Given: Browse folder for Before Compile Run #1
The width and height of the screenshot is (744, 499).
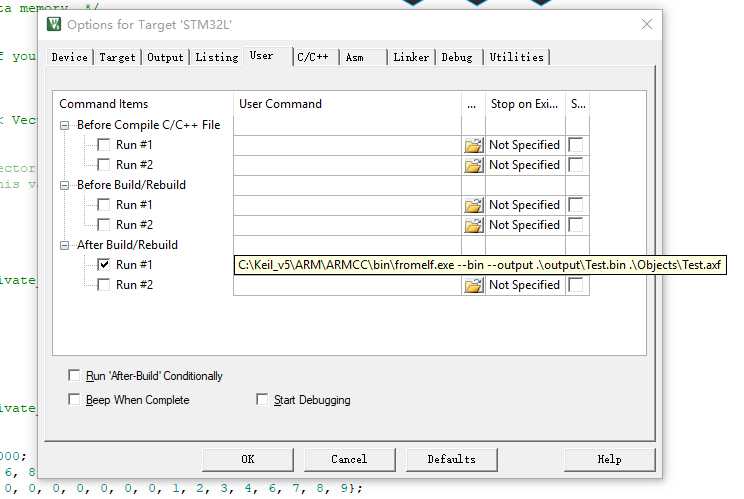Looking at the screenshot, I should (x=473, y=145).
